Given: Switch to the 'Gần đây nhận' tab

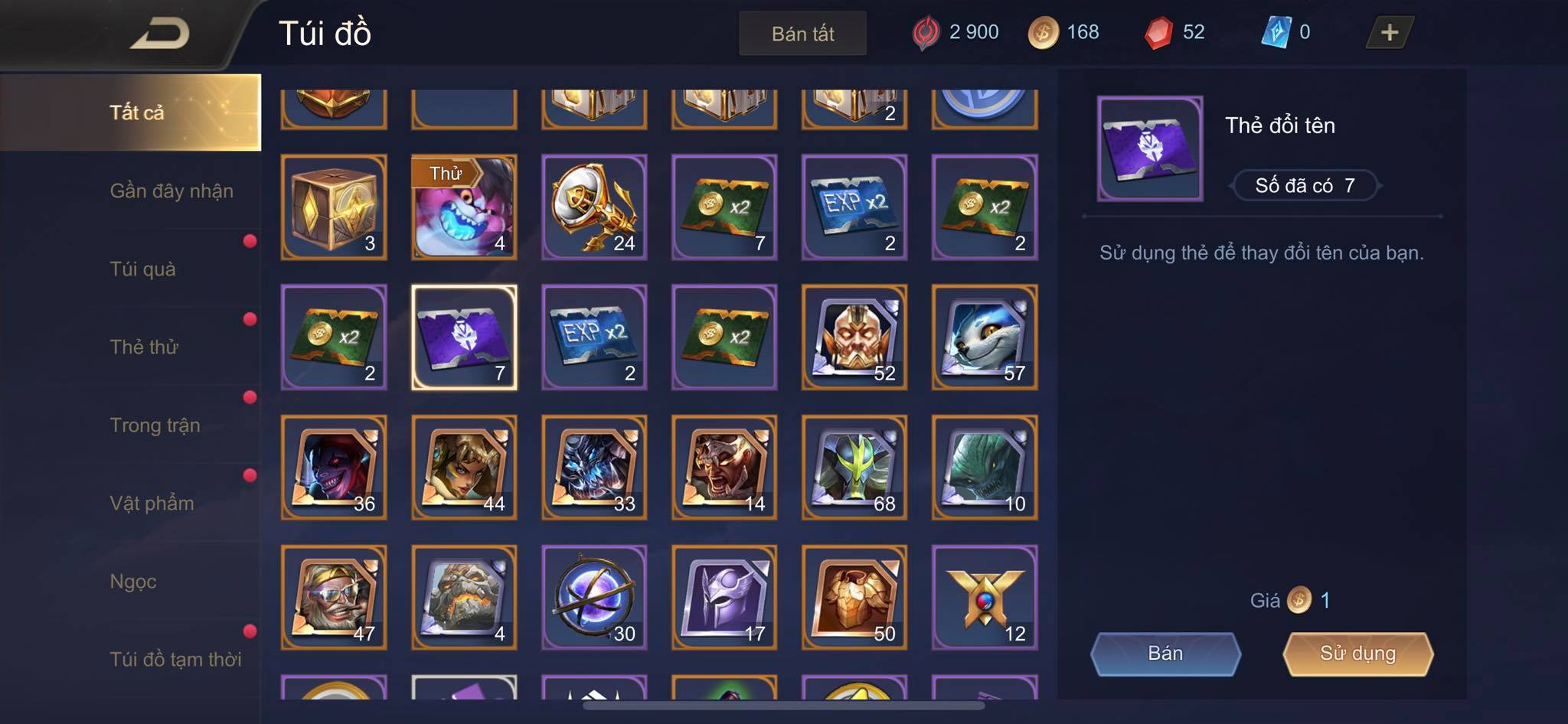Looking at the screenshot, I should [171, 191].
